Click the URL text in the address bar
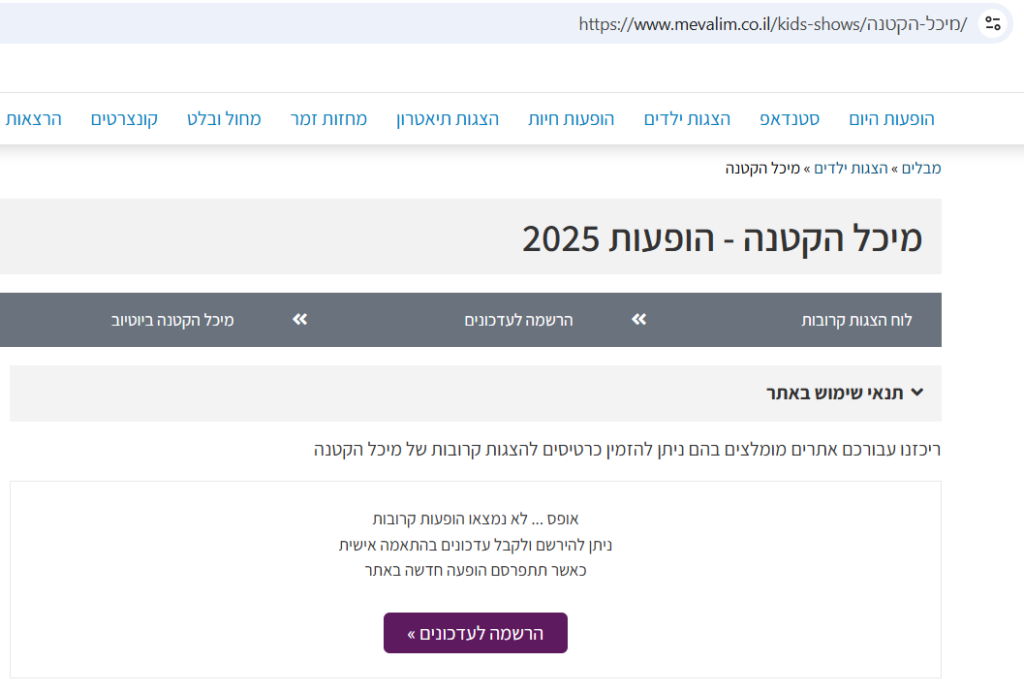1024x693 pixels. click(773, 24)
